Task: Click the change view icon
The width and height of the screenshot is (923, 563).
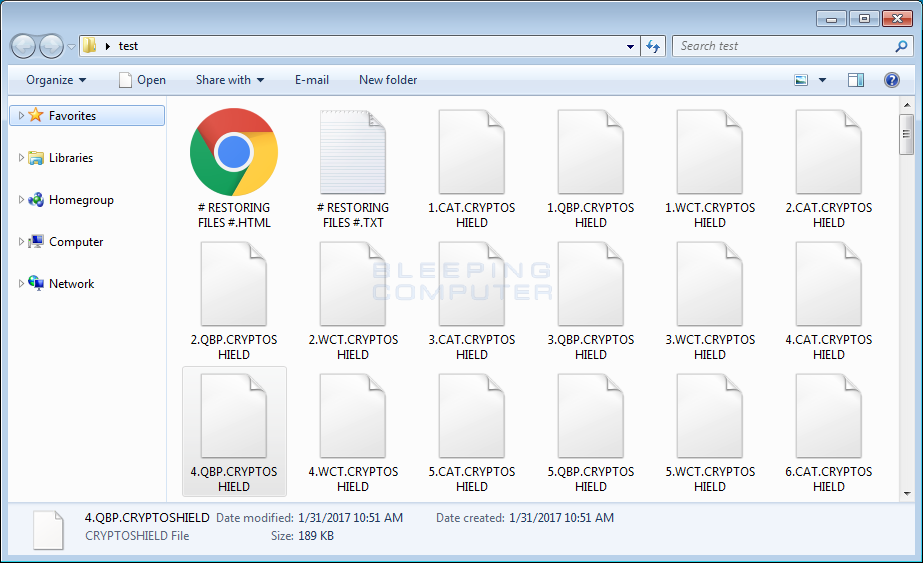Action: pos(801,80)
